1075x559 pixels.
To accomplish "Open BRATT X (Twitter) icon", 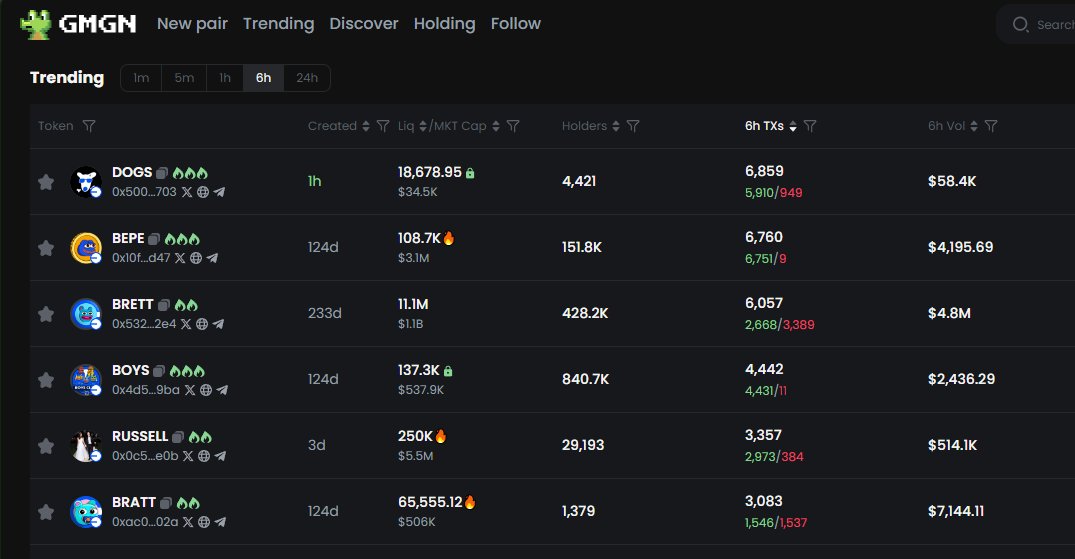I will pos(188,522).
